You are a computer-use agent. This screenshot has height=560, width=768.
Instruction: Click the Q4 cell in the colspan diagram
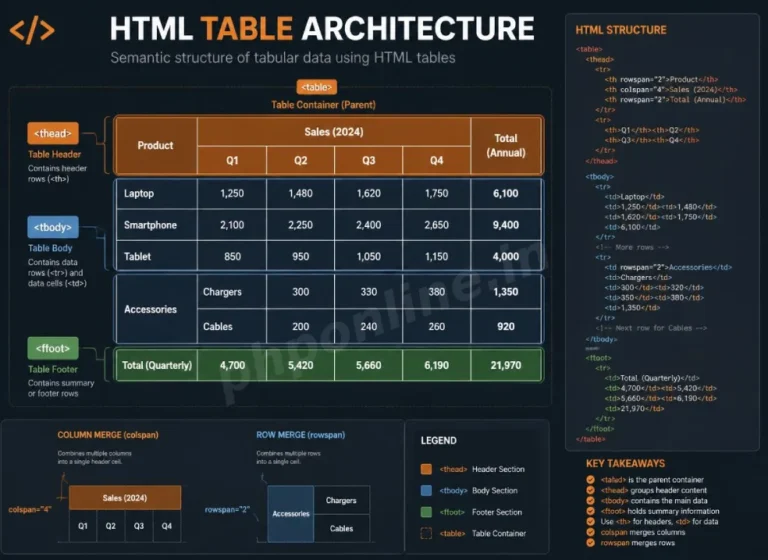[x=167, y=526]
